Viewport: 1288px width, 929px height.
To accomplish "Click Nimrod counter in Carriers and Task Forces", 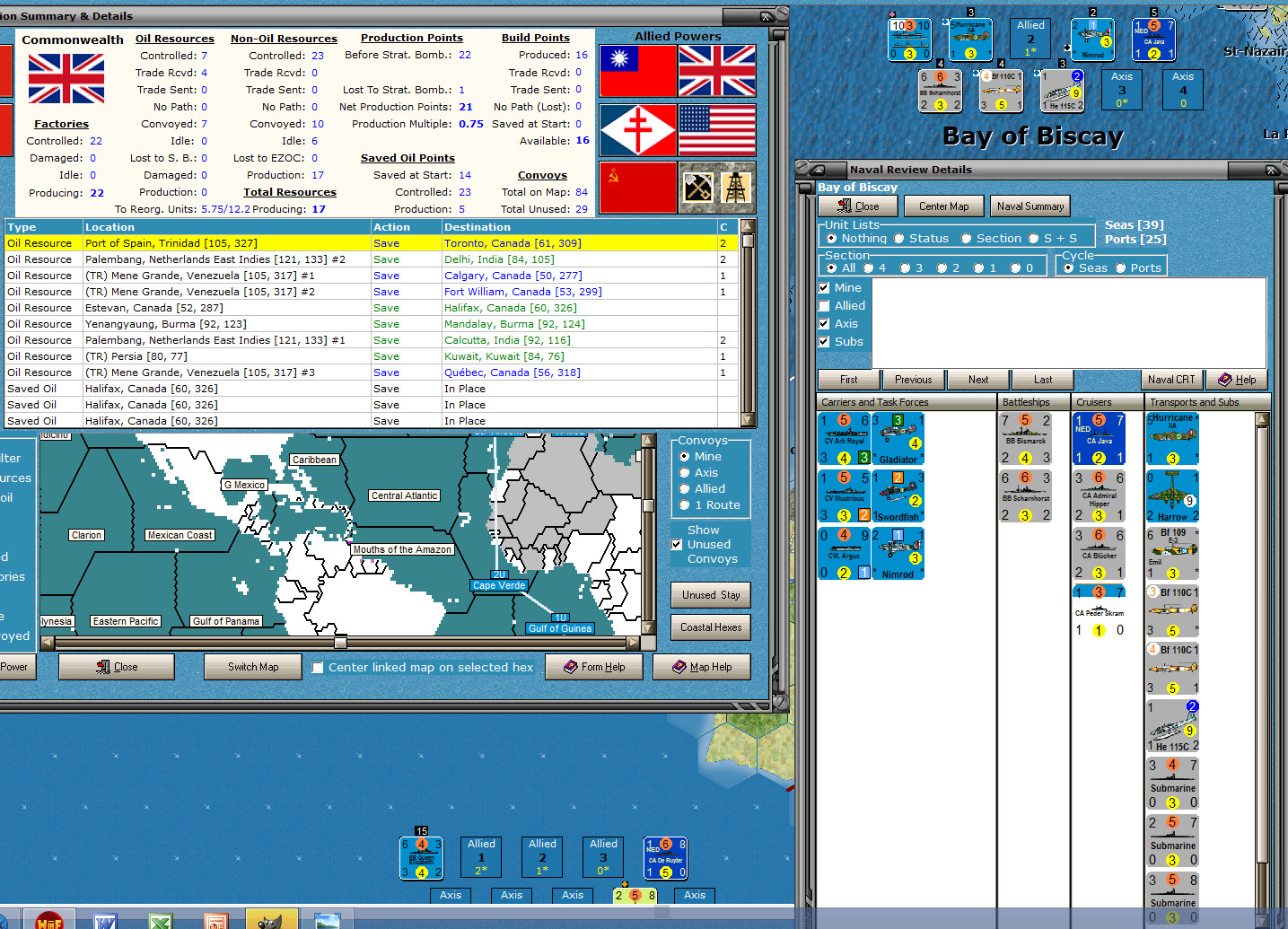I will [898, 554].
